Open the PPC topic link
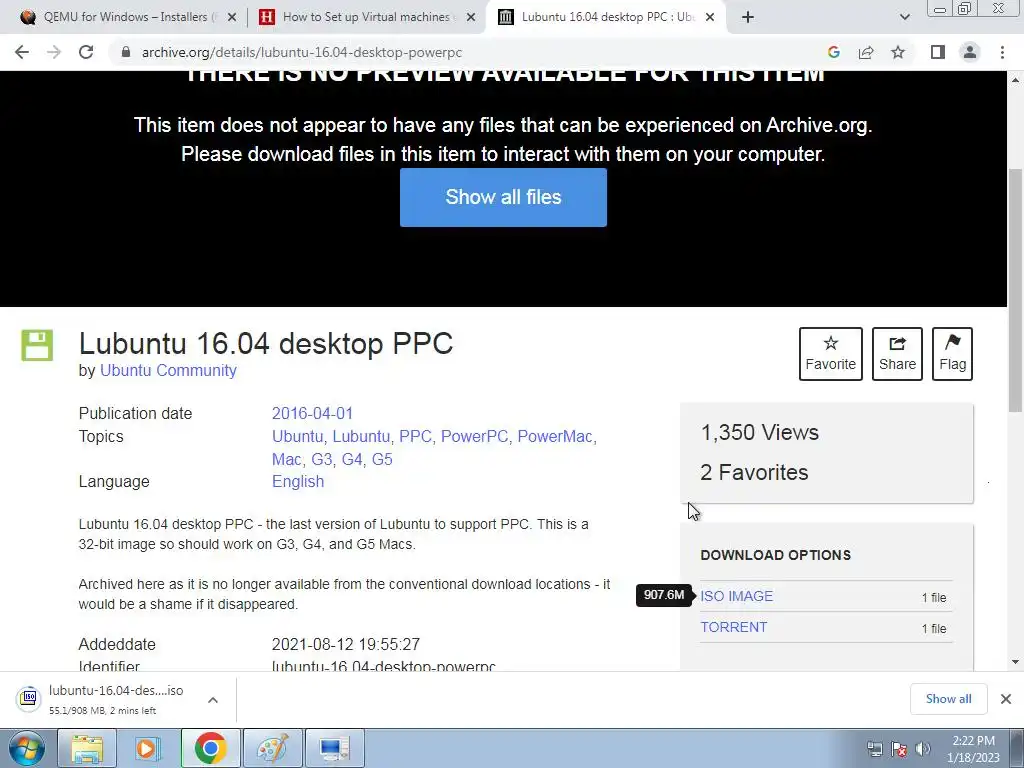This screenshot has width=1024, height=768. click(415, 436)
